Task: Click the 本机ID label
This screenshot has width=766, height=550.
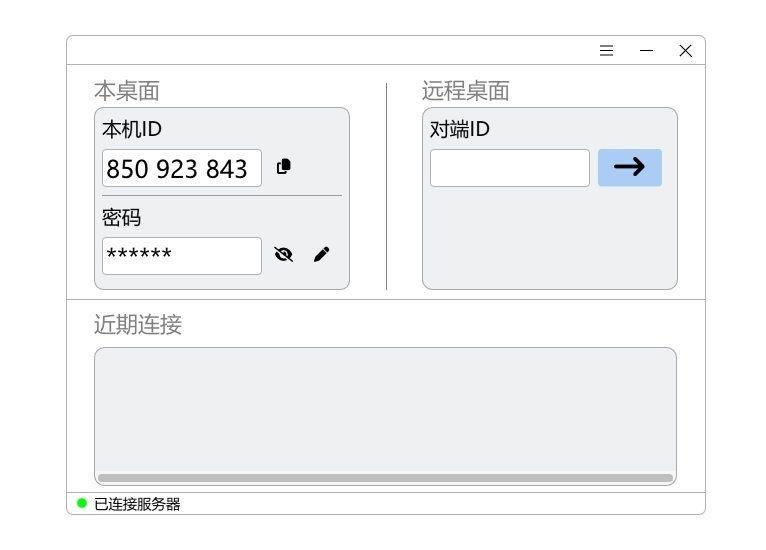Action: 132,130
